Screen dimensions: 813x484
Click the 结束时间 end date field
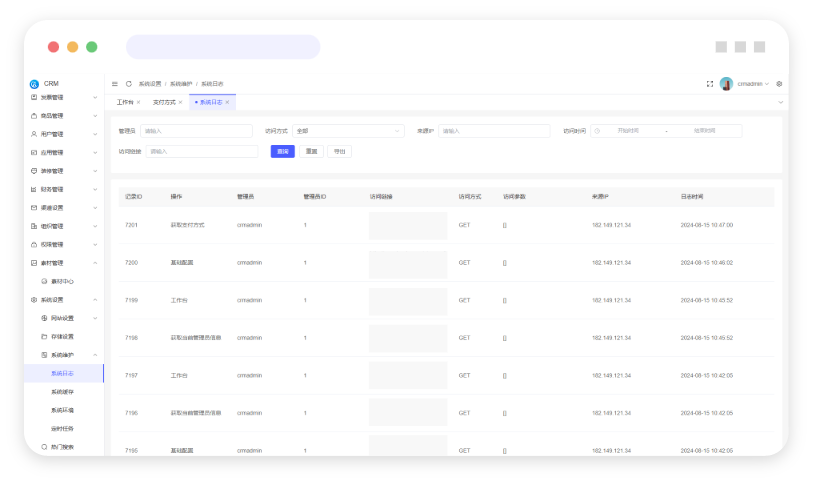704,131
